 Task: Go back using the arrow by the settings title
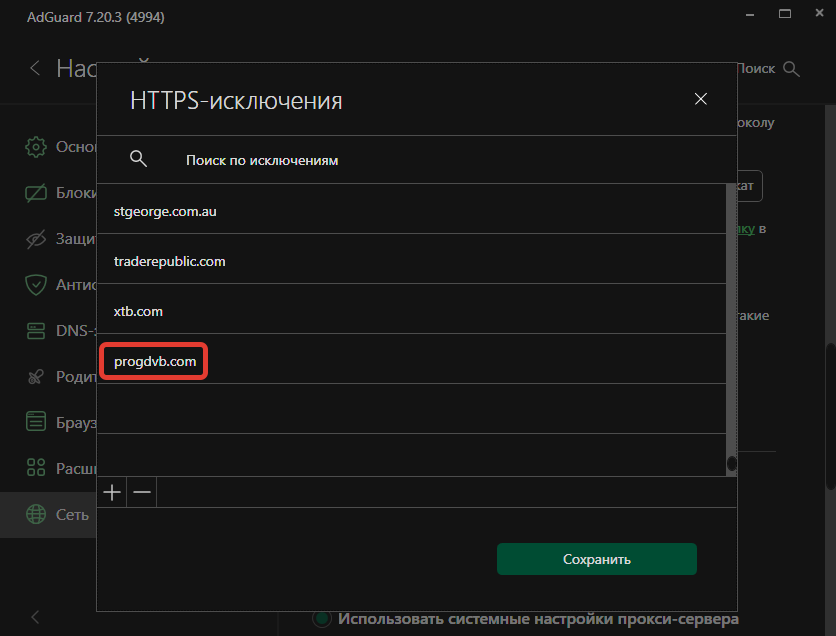click(35, 68)
